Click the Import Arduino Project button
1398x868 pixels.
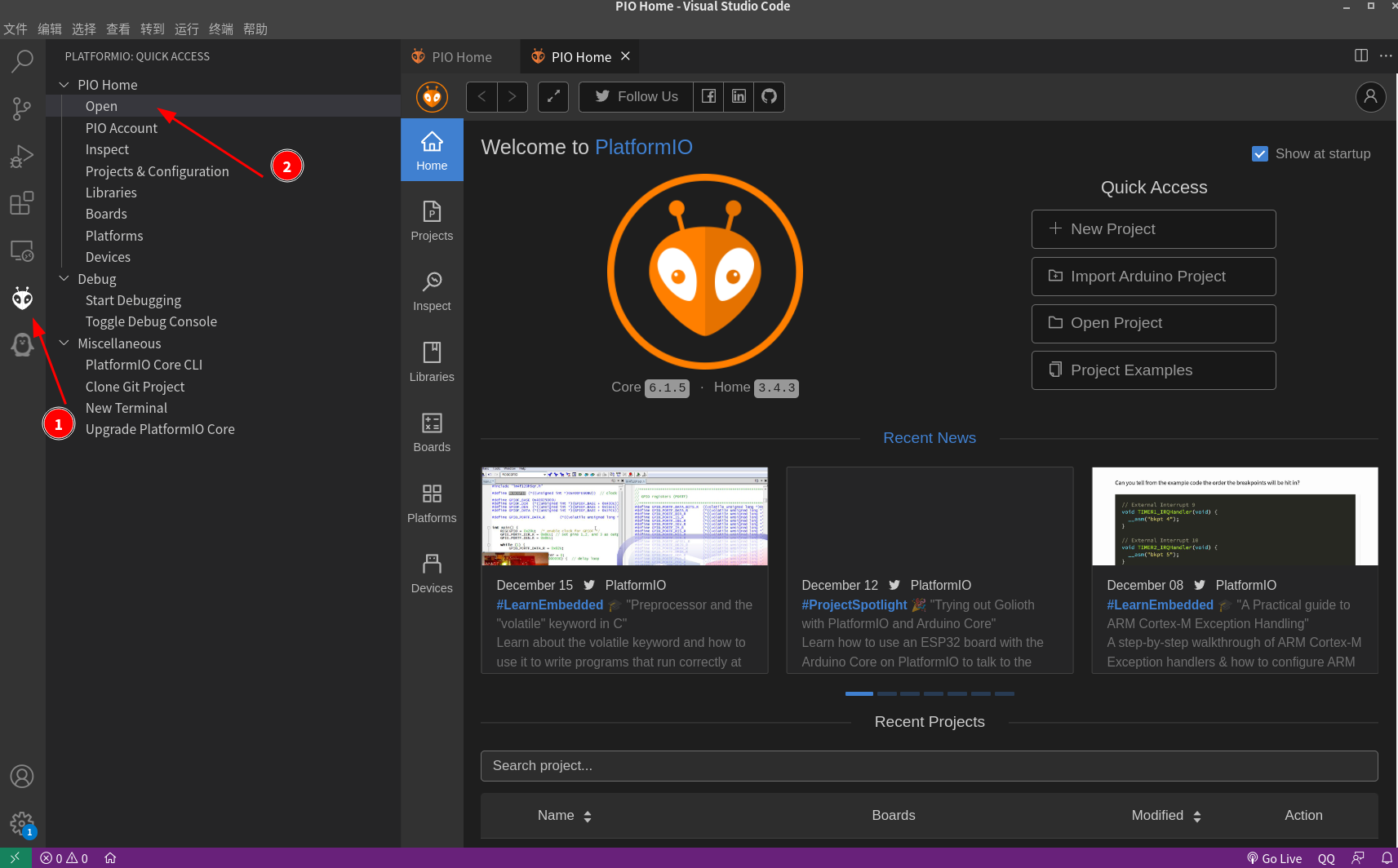tap(1153, 277)
